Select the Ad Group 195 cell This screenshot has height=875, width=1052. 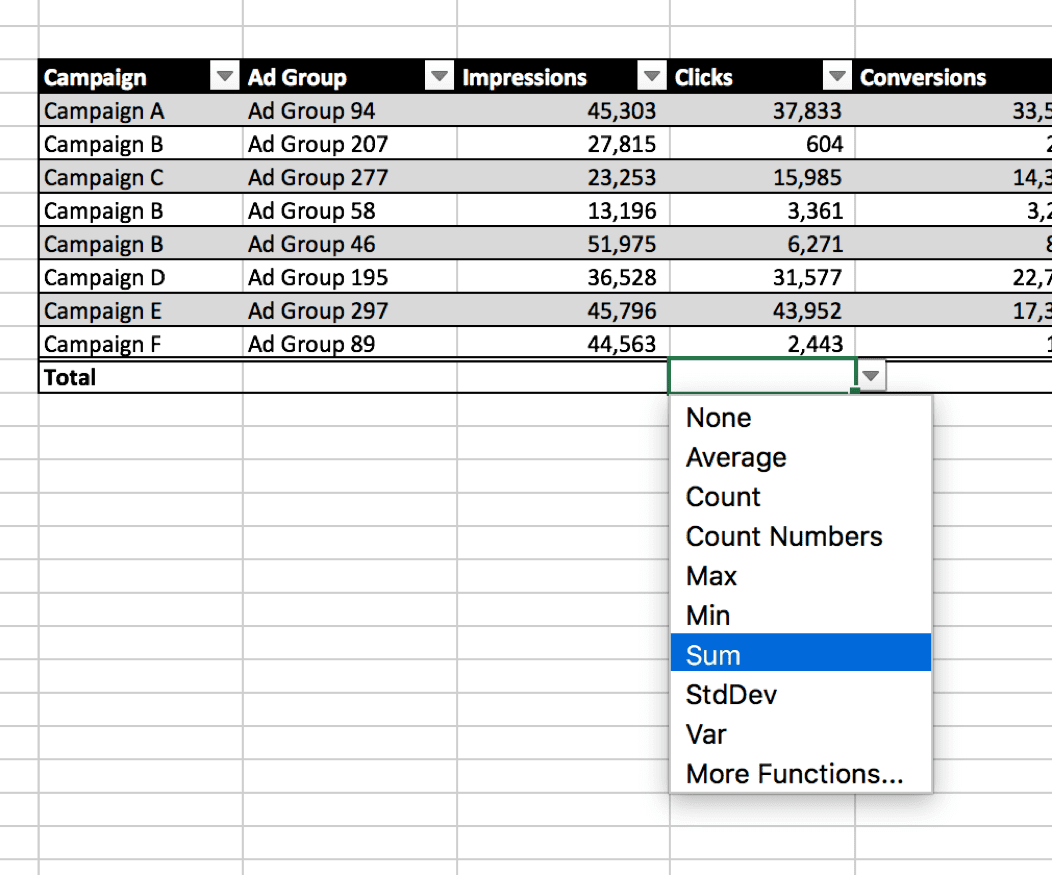pos(350,276)
